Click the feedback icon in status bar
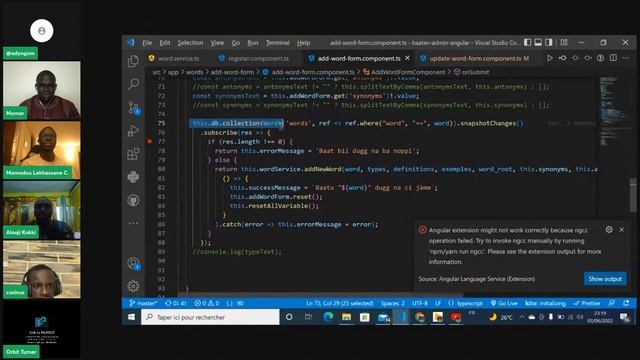Image resolution: width=640 pixels, height=360 pixels. pyautogui.click(x=611, y=303)
